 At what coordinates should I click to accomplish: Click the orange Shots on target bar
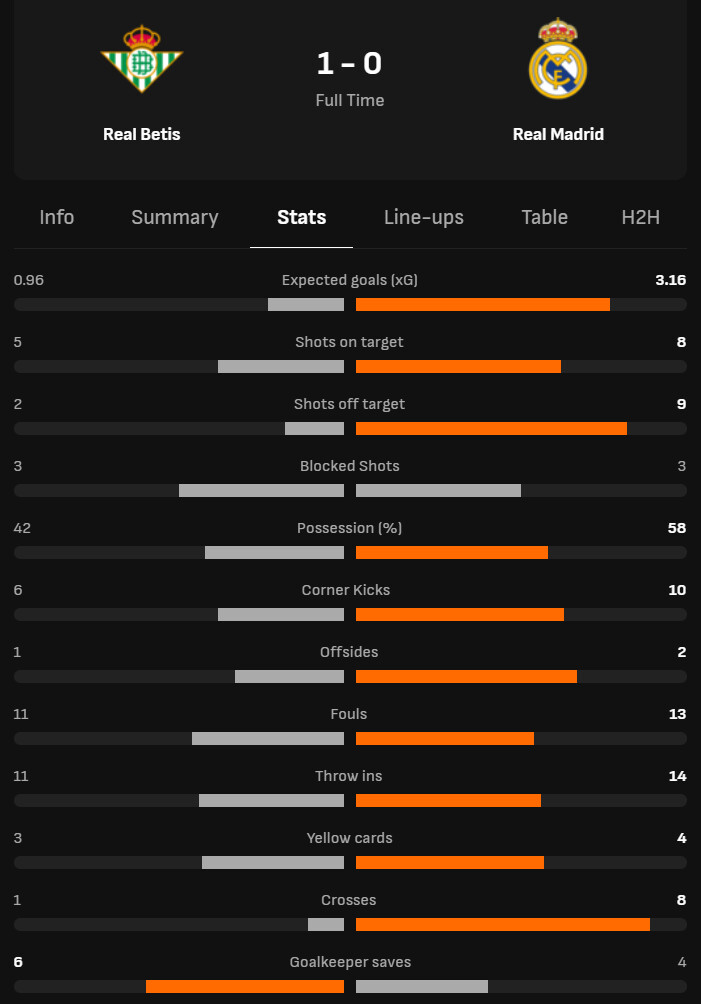pos(458,367)
